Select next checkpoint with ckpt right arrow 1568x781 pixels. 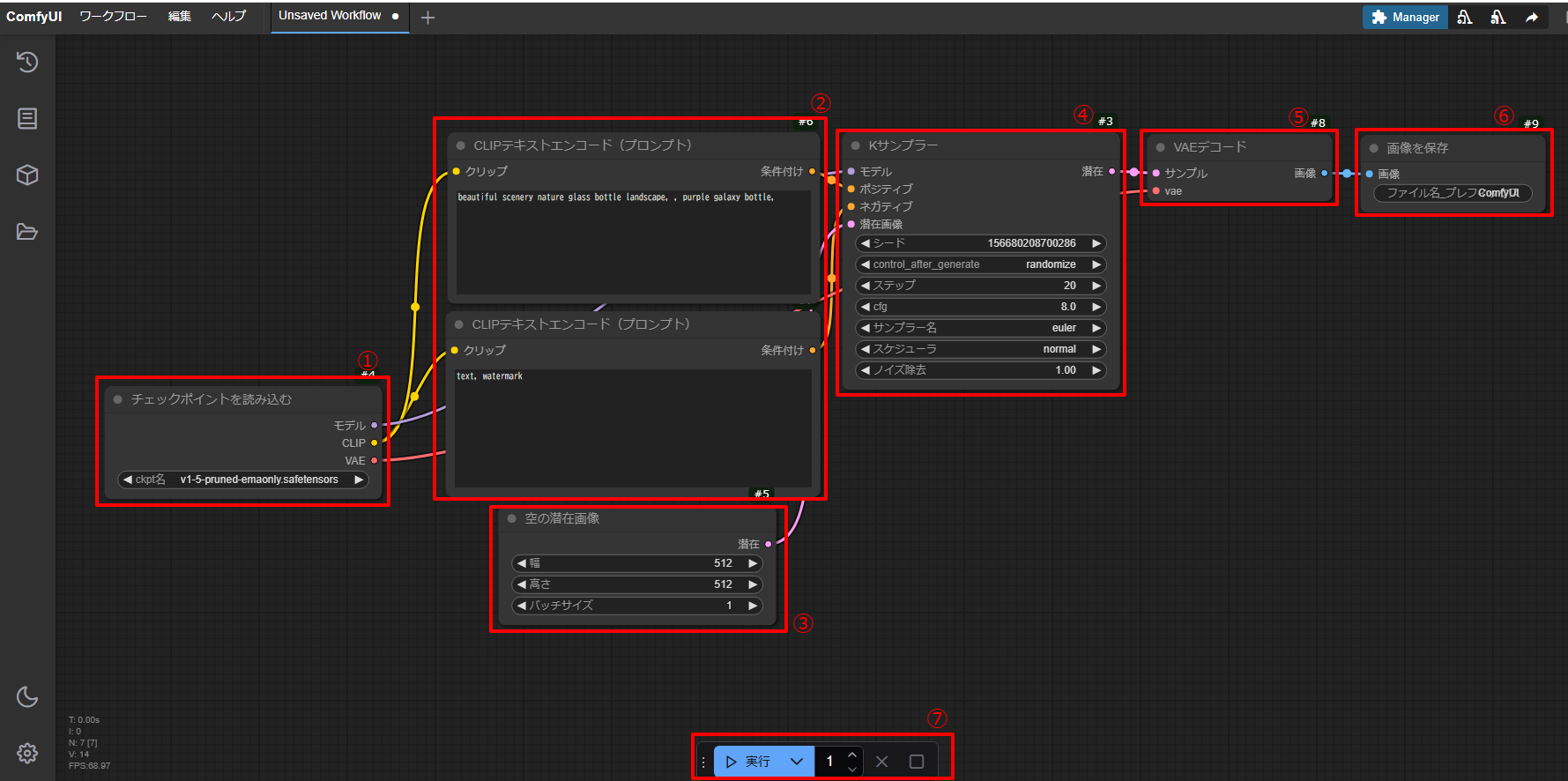359,480
